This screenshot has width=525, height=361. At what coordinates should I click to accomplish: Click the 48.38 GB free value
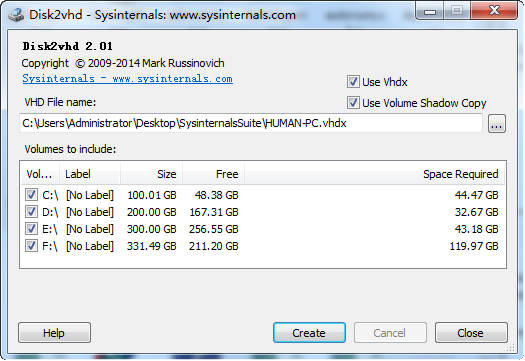click(x=217, y=195)
